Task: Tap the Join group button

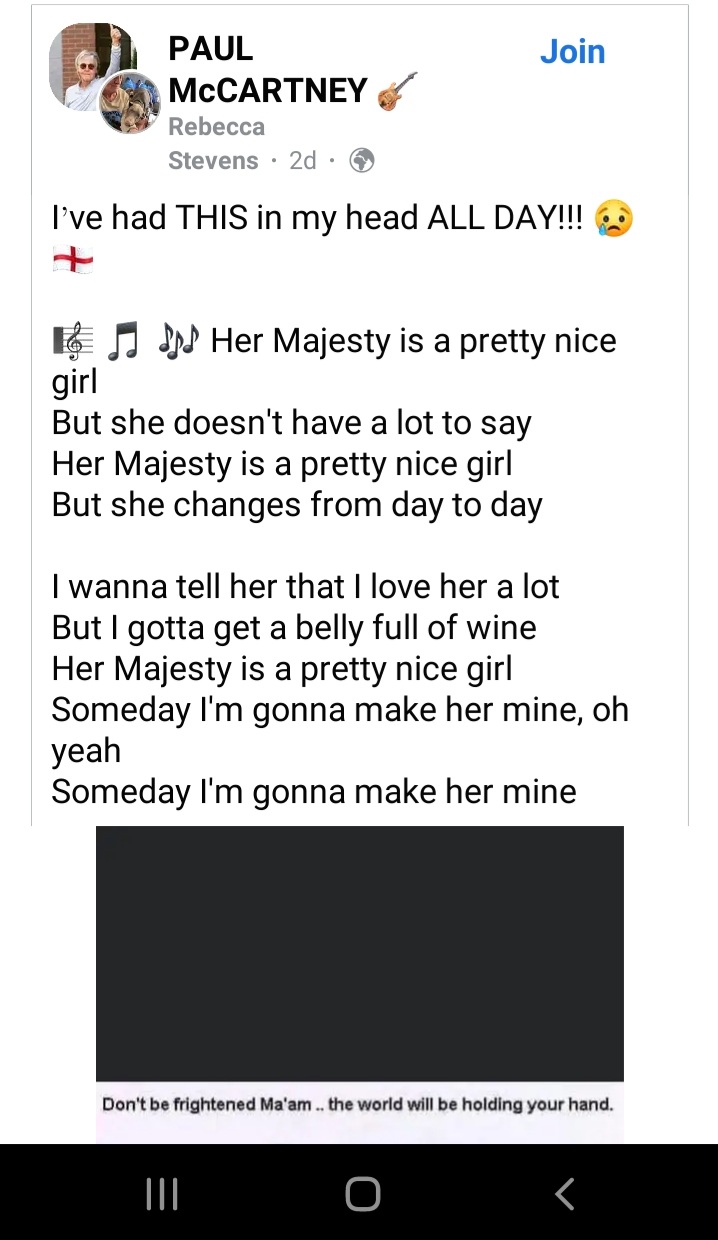Action: (572, 52)
